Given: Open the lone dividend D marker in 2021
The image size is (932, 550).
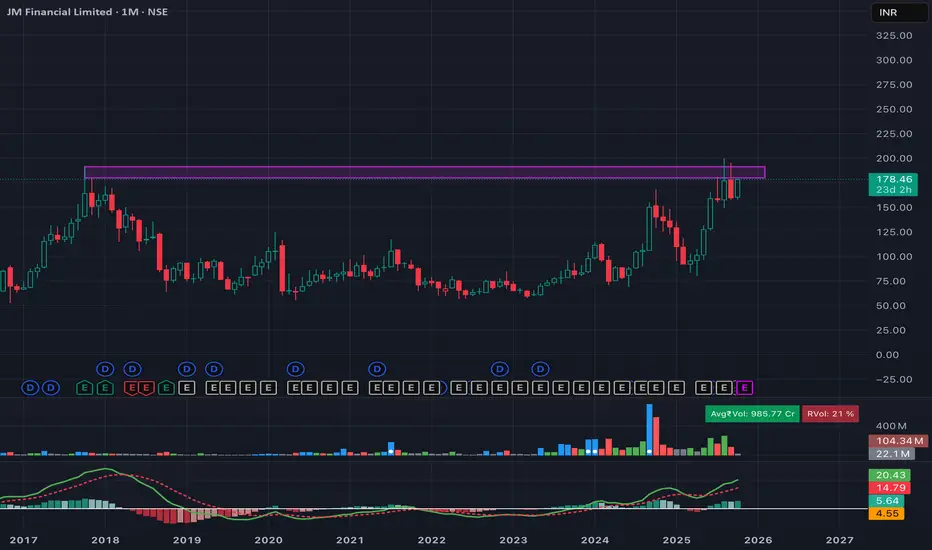Looking at the screenshot, I should 377,369.
